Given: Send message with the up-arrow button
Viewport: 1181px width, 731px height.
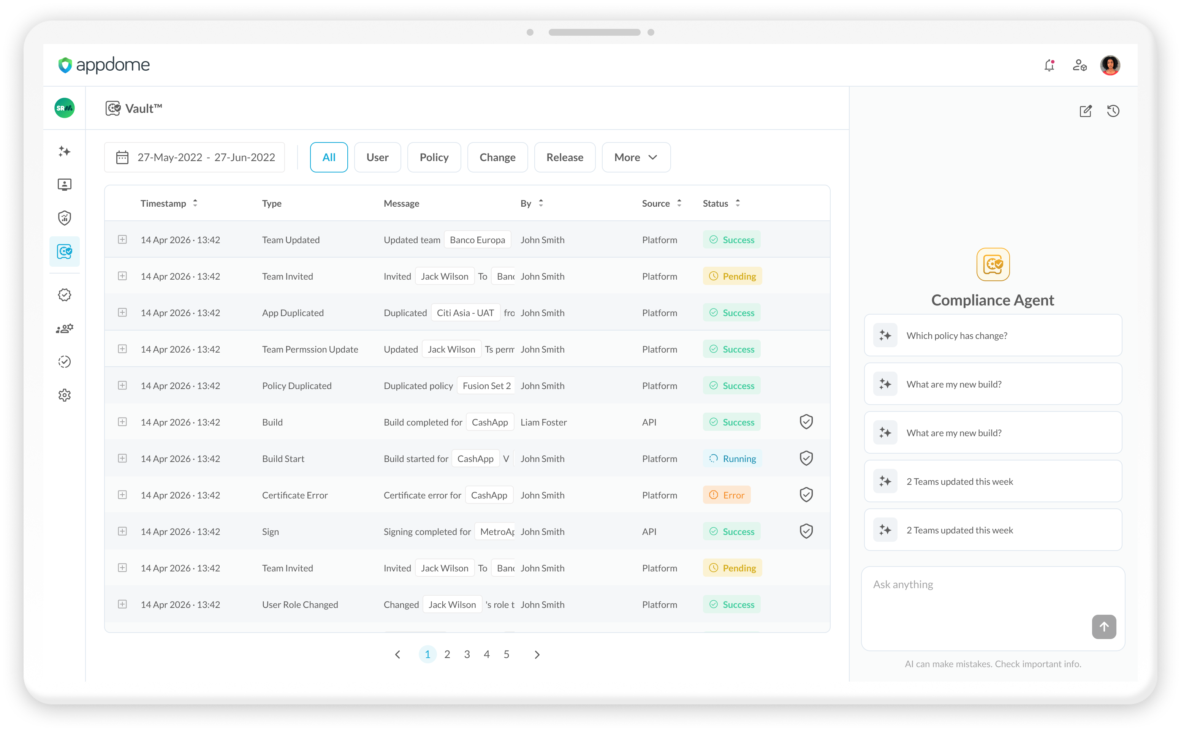Looking at the screenshot, I should pos(1104,626).
